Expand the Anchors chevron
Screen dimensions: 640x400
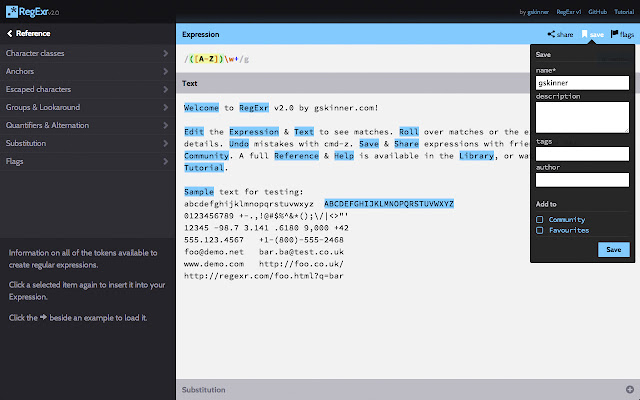(x=165, y=71)
